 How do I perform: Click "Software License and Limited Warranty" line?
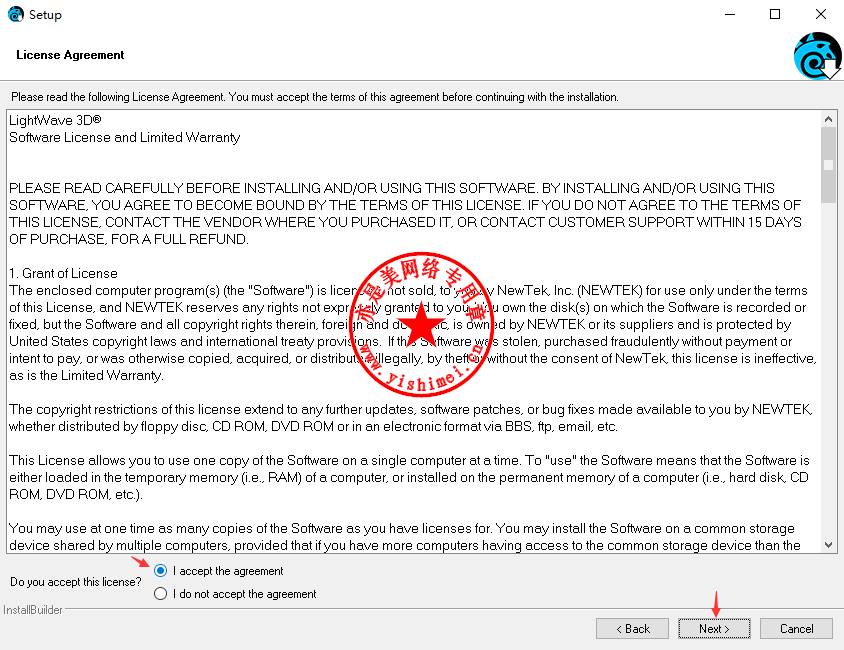(x=124, y=137)
